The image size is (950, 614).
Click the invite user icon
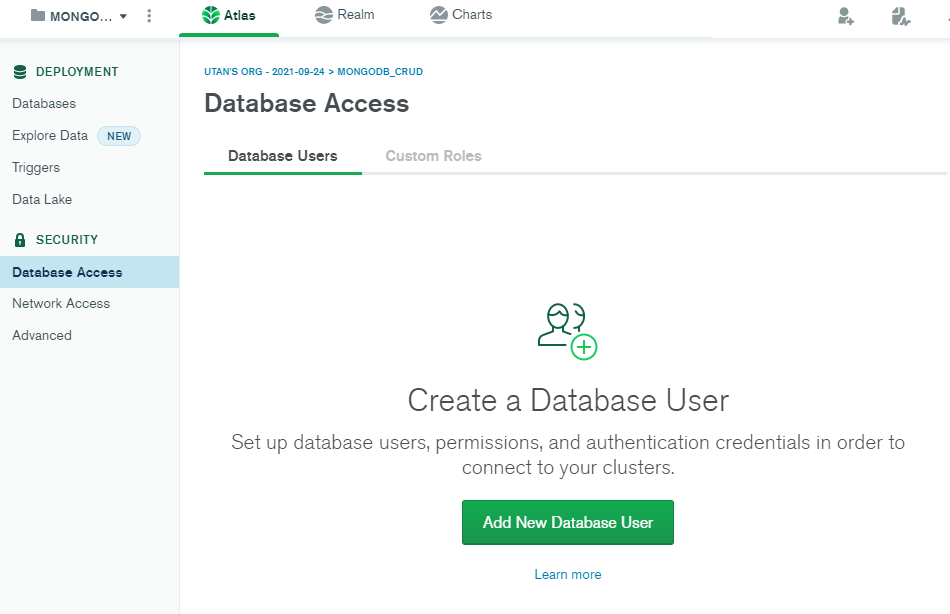(x=846, y=16)
